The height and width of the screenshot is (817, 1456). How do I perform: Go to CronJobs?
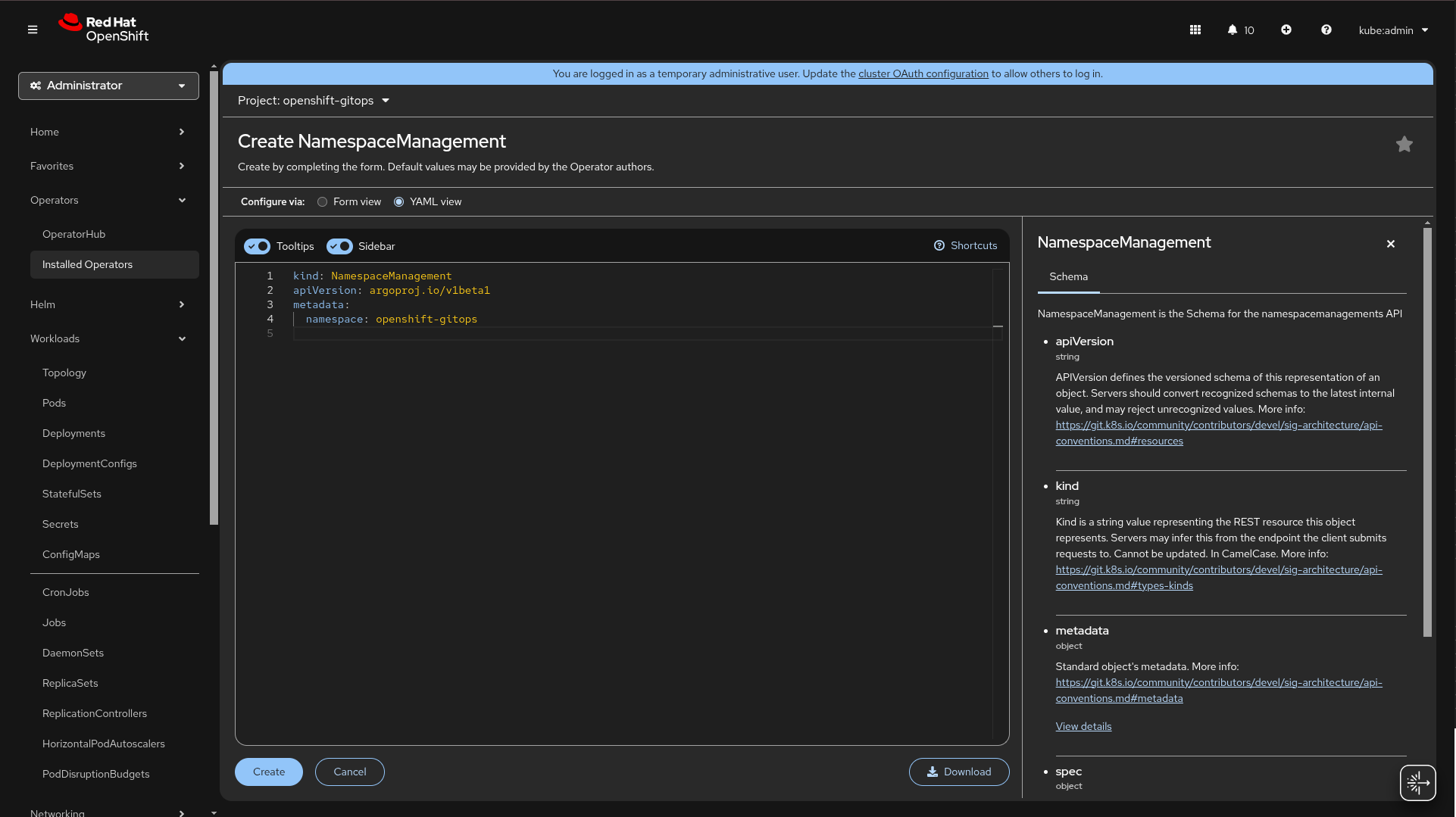(66, 592)
